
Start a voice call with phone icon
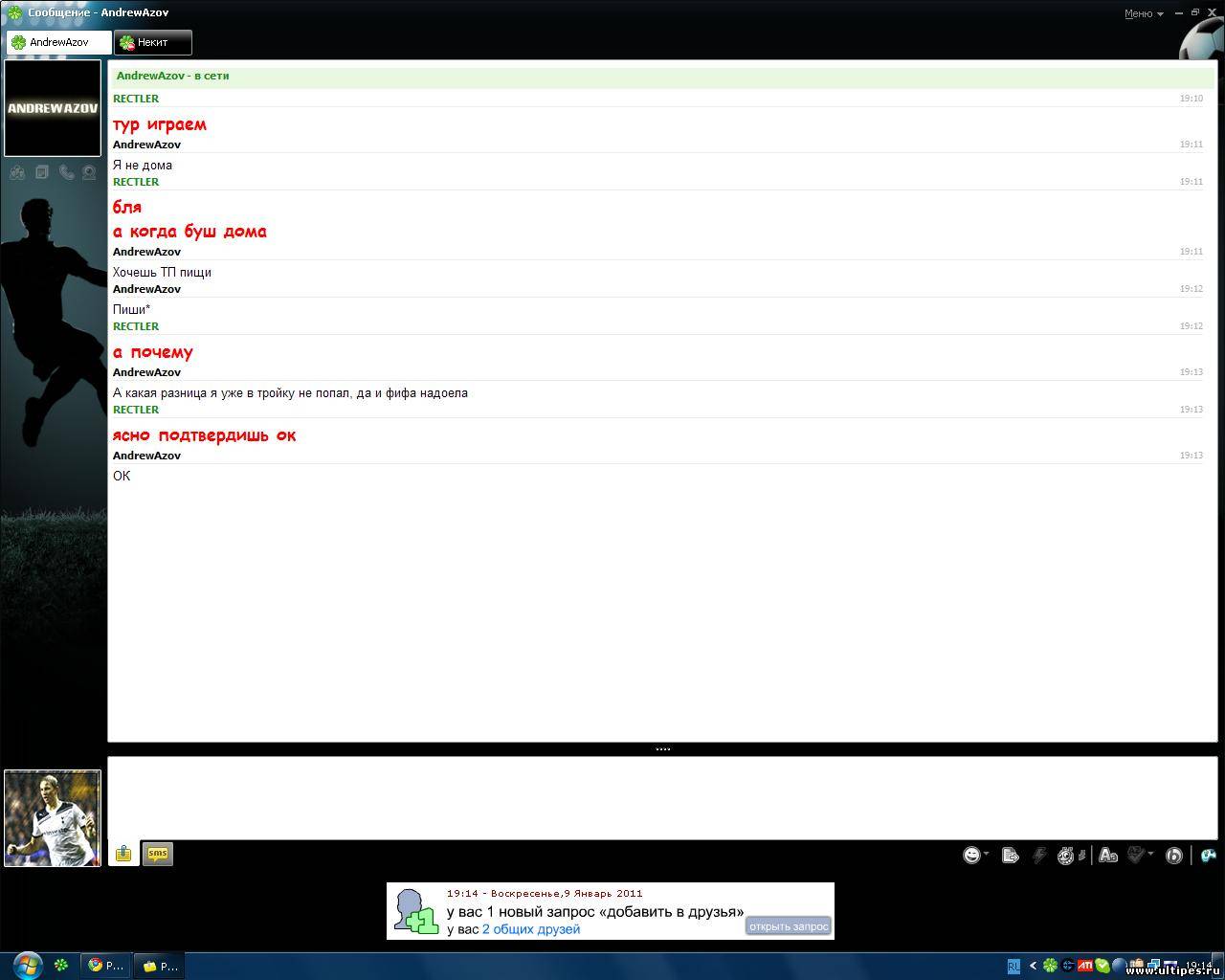click(x=66, y=172)
